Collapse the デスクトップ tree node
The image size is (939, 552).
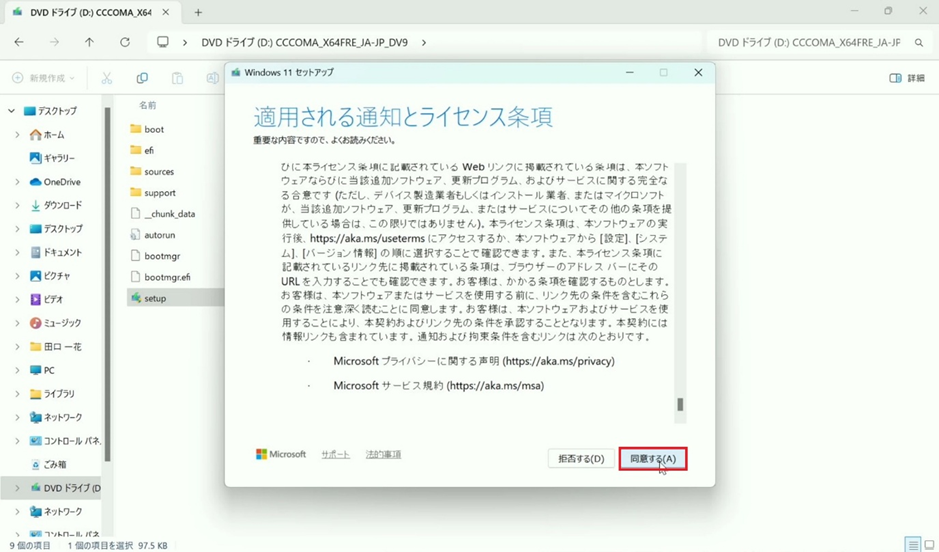point(11,111)
